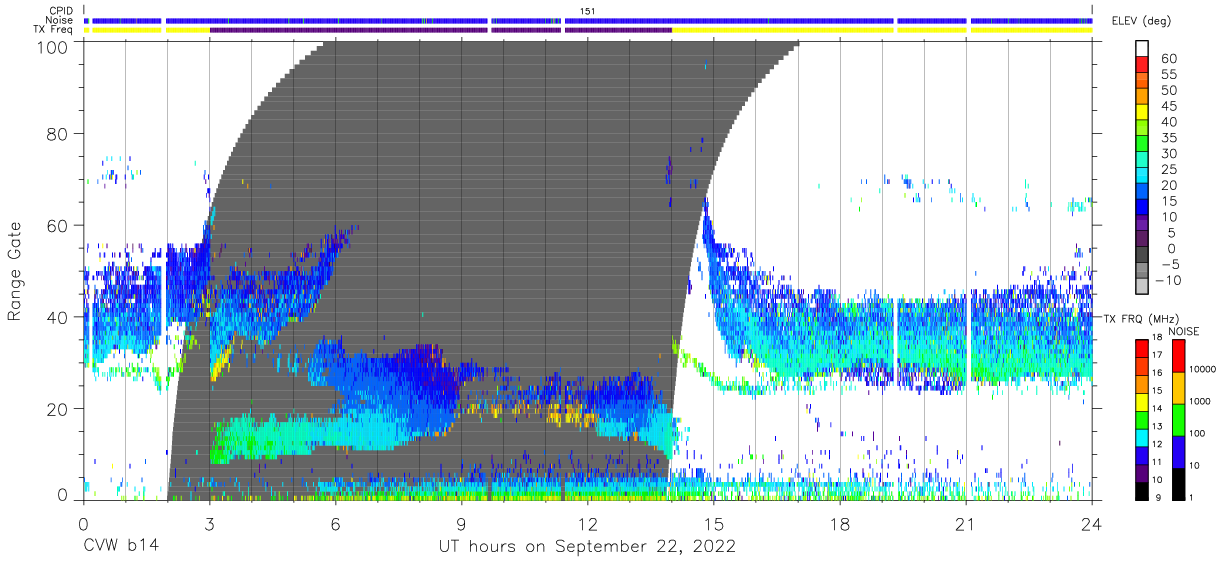1228x567 pixels.
Task: Pick the cyan ELEV segment between 20 and 25
Action: pos(1142,177)
